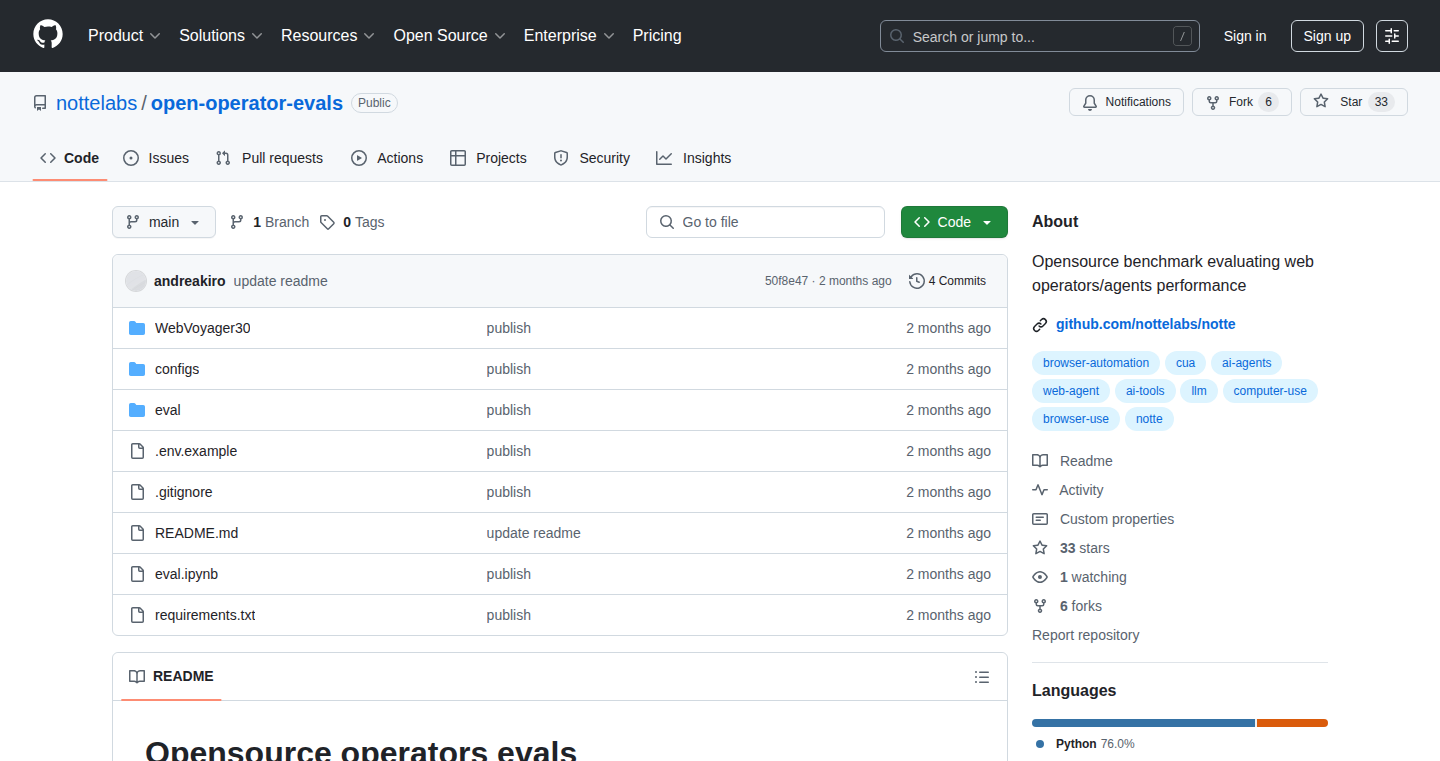This screenshot has width=1440, height=761.
Task: Click the branch icon beside 1 Branch
Action: [237, 222]
